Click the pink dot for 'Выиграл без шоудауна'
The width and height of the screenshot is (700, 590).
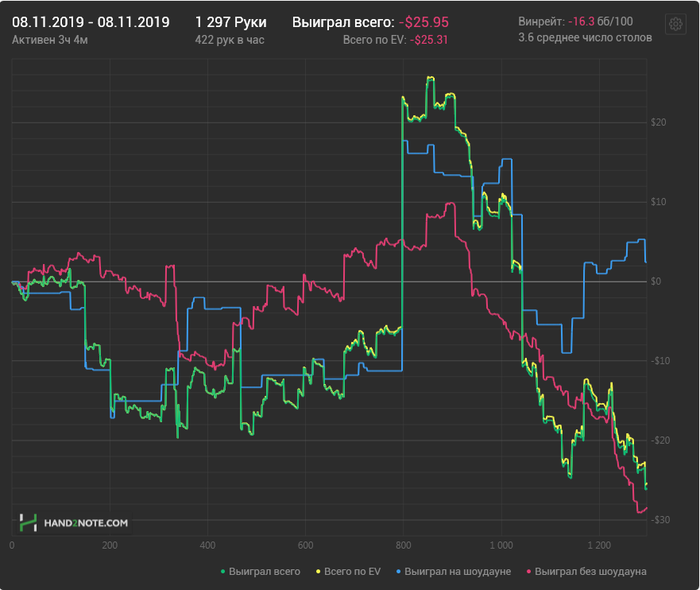tap(529, 572)
